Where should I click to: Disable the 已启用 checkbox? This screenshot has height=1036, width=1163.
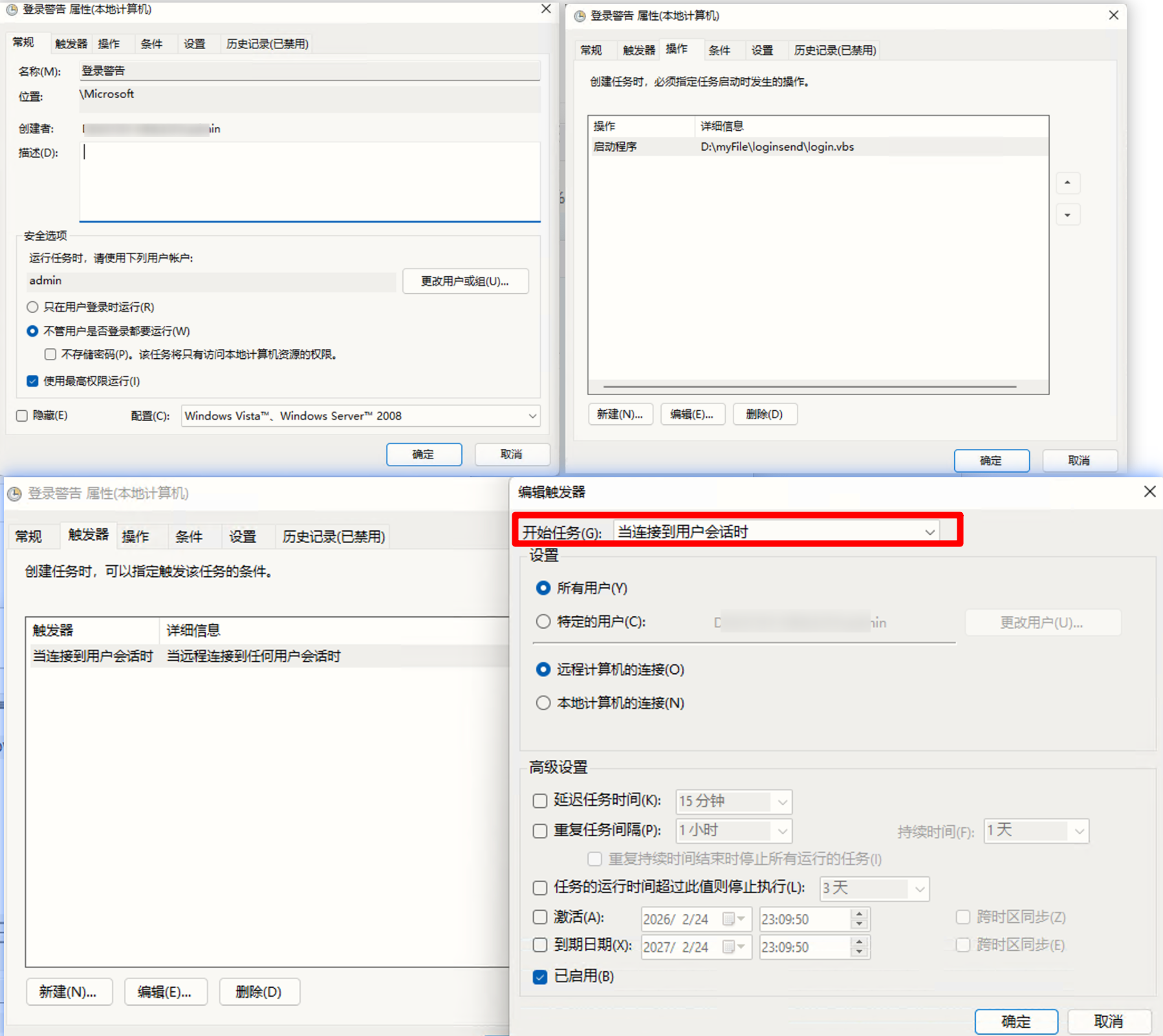[x=540, y=977]
